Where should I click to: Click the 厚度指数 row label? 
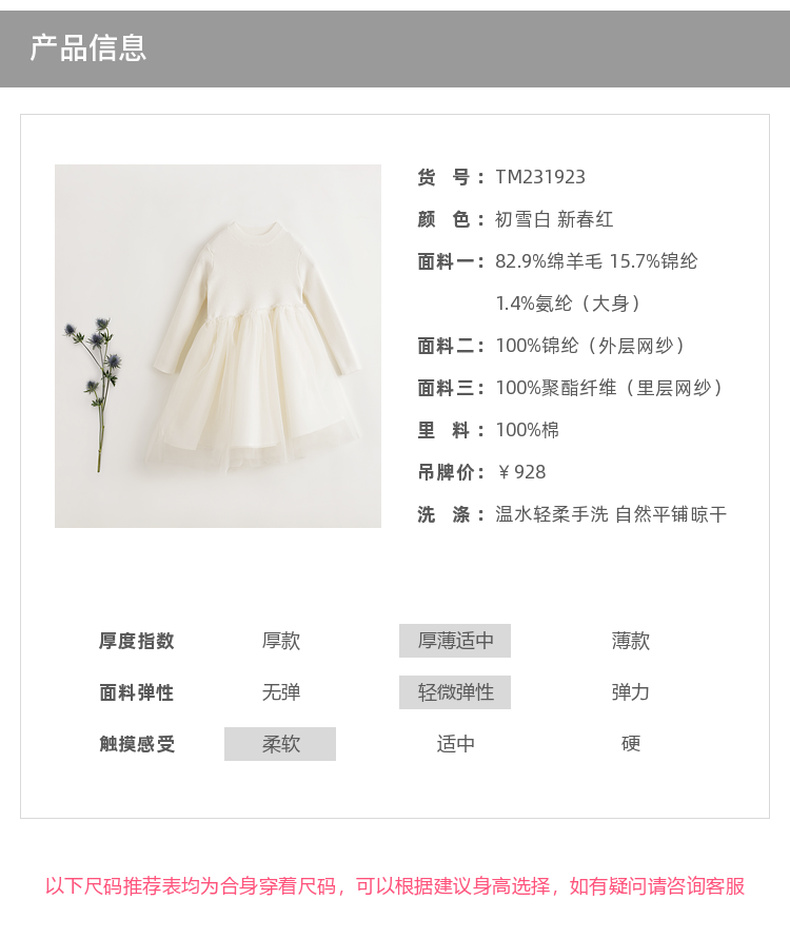137,641
